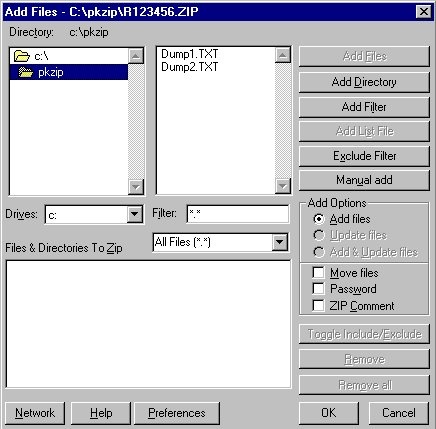Image resolution: width=436 pixels, height=429 pixels.
Task: Click the Add List File button
Action: (x=364, y=131)
